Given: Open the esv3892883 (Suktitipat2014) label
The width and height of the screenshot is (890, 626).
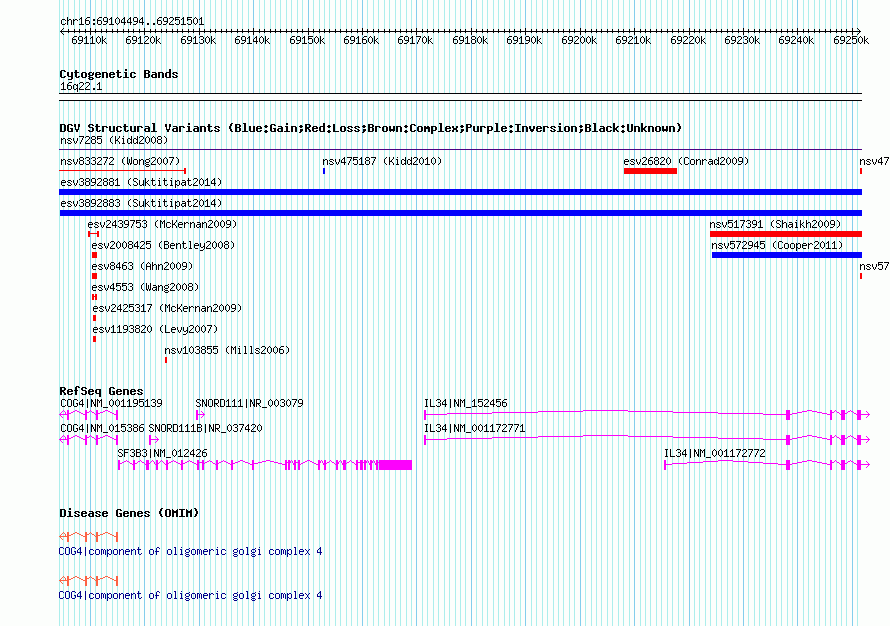Looking at the screenshot, I should (x=141, y=203).
